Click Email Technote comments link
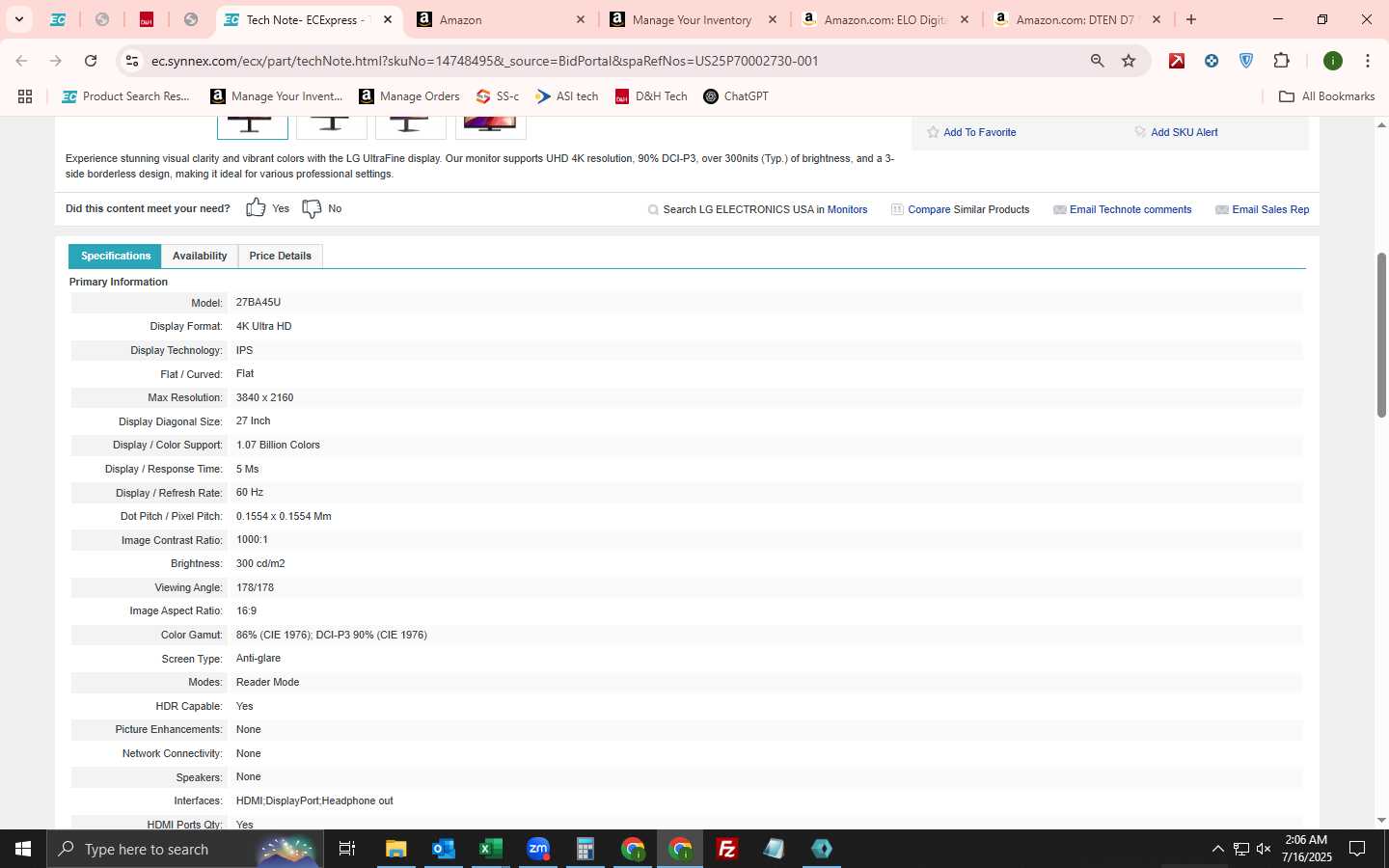 click(x=1130, y=209)
